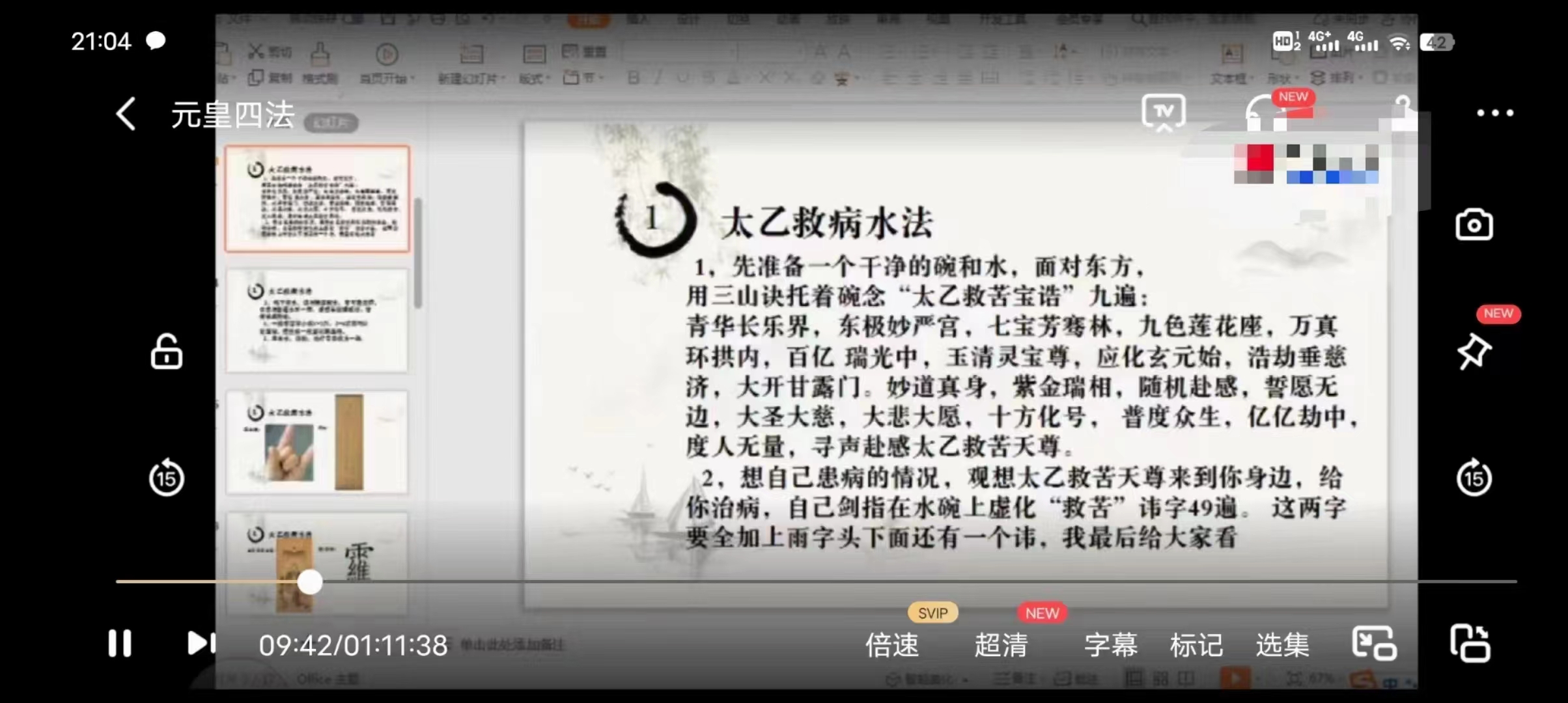Screen dimensions: 1568x703
Task: Toggle subtitles via the 字幕 button
Action: point(1110,645)
